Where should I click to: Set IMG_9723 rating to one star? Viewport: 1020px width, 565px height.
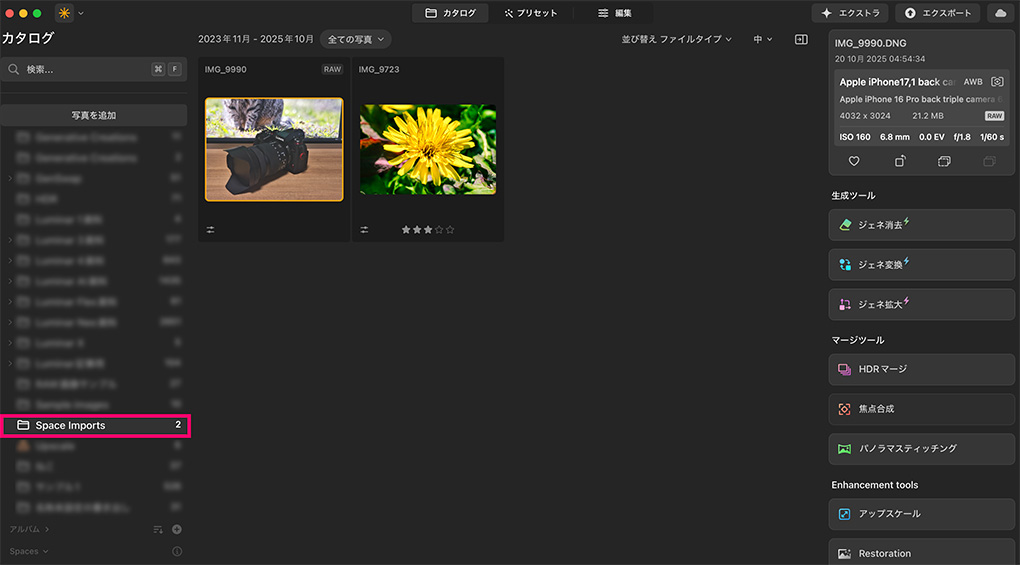coord(406,230)
